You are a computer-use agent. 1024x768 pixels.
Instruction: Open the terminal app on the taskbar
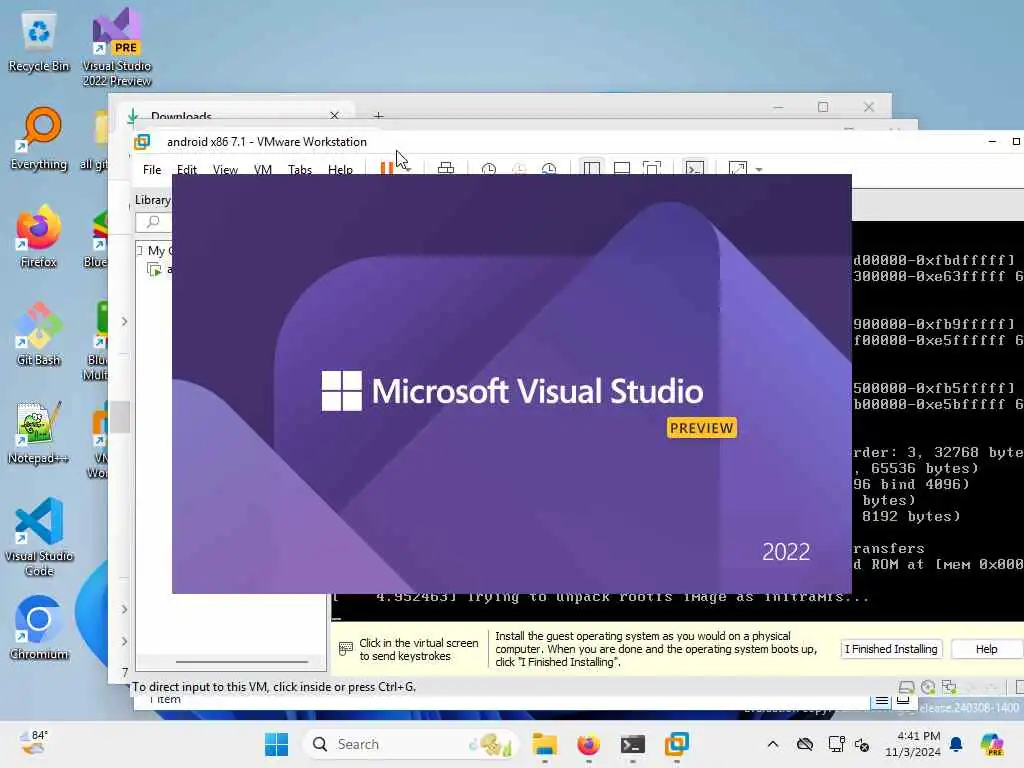[x=633, y=744]
